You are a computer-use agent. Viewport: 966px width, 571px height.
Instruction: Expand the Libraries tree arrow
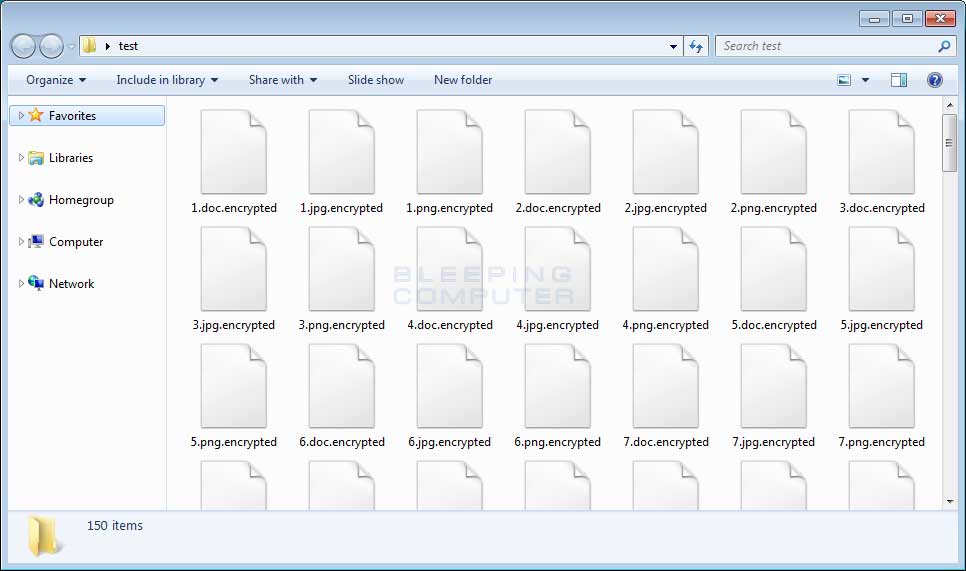click(x=21, y=158)
